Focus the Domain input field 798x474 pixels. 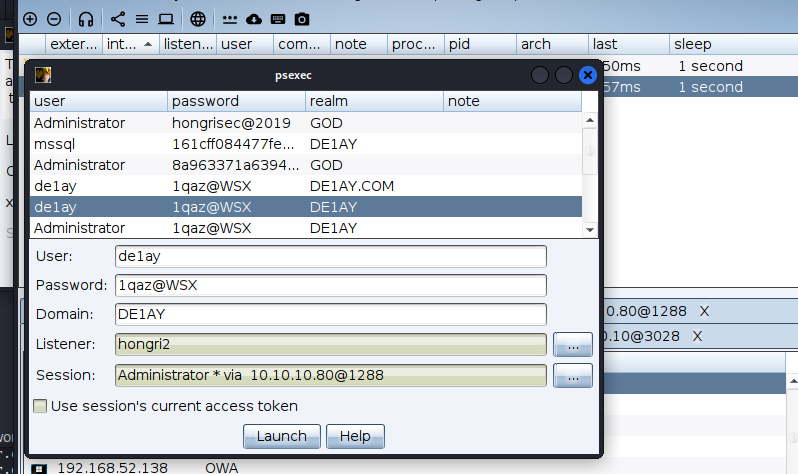[x=331, y=314]
